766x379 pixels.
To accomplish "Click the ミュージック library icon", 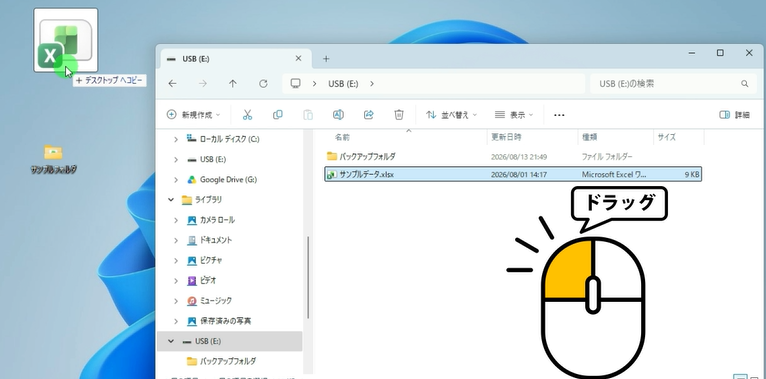I will point(192,301).
